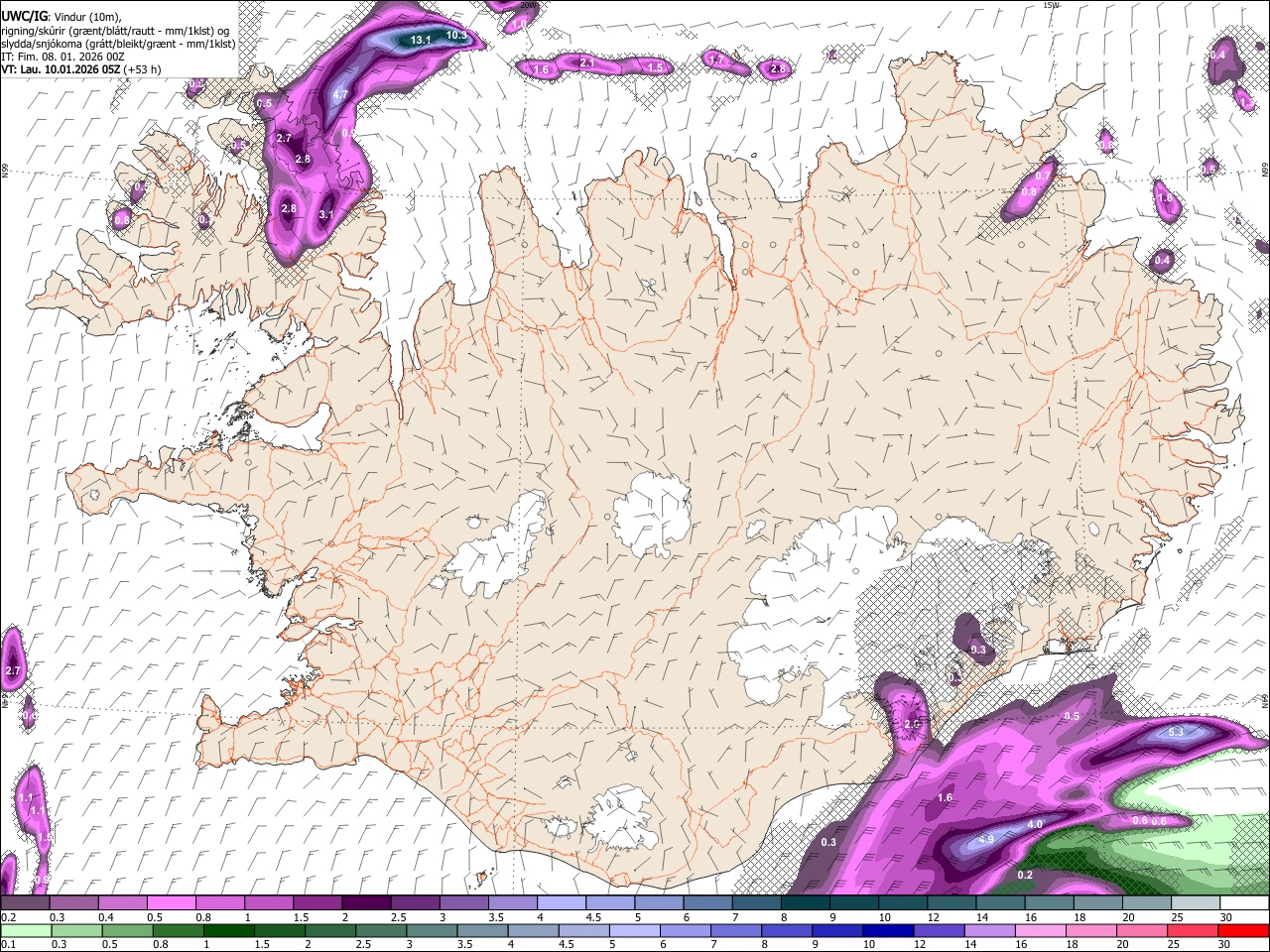Click the 2.1 value north of Iceland
Viewport: 1270px width, 952px height.
click(x=587, y=63)
